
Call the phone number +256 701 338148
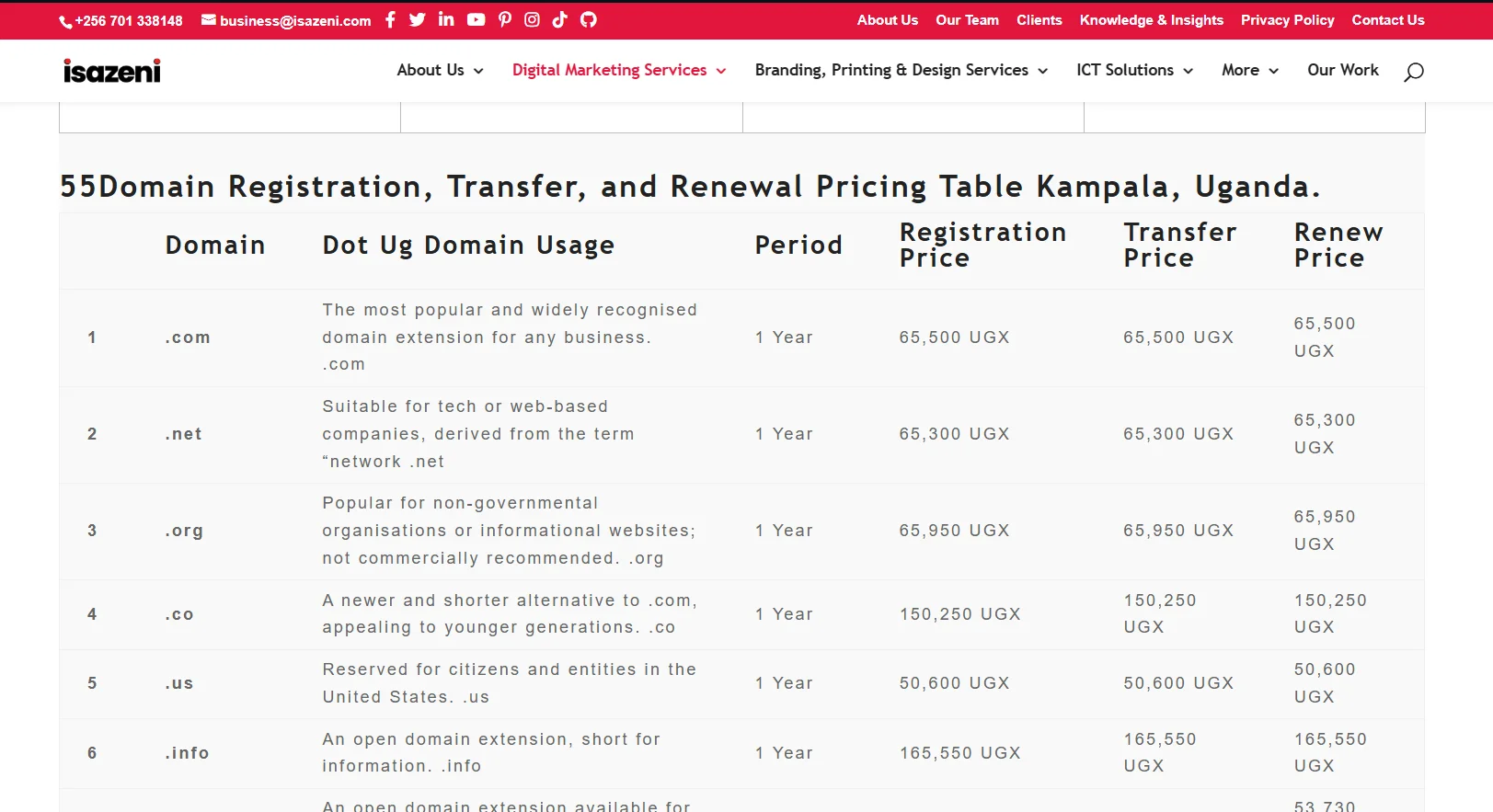pyautogui.click(x=129, y=20)
